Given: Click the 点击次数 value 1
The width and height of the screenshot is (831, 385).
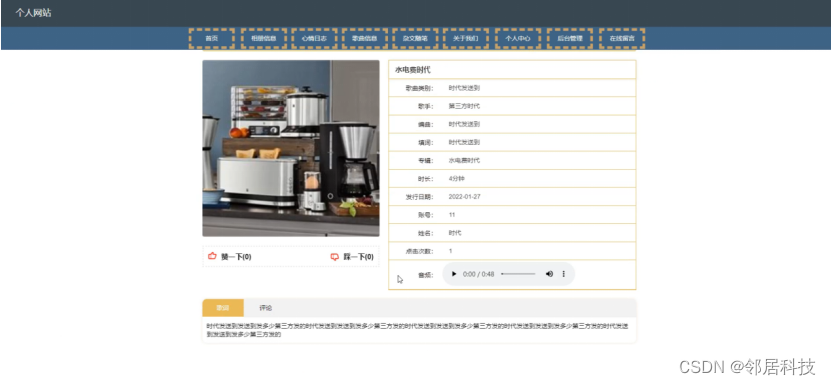Looking at the screenshot, I should pos(450,251).
